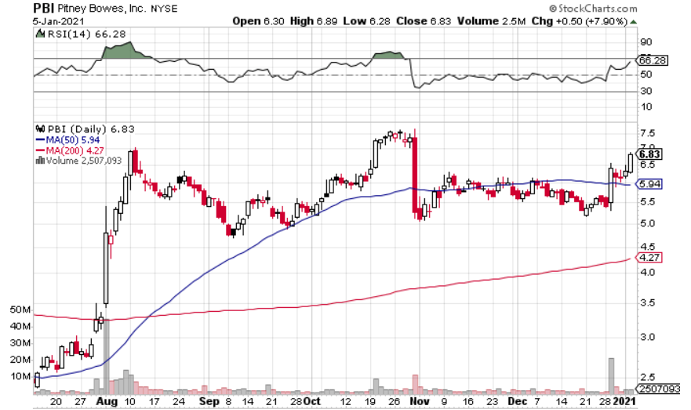Viewport: 691px width, 410px height.
Task: Click the Chg +0.50 (+7.90%) value
Action: 579,21
